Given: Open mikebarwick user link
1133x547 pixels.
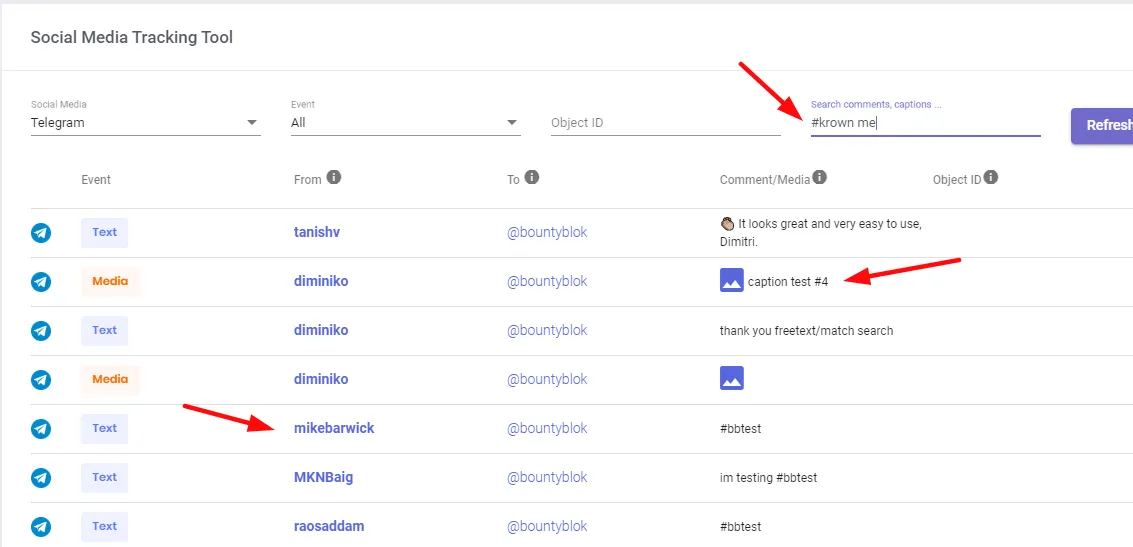Looking at the screenshot, I should point(334,428).
